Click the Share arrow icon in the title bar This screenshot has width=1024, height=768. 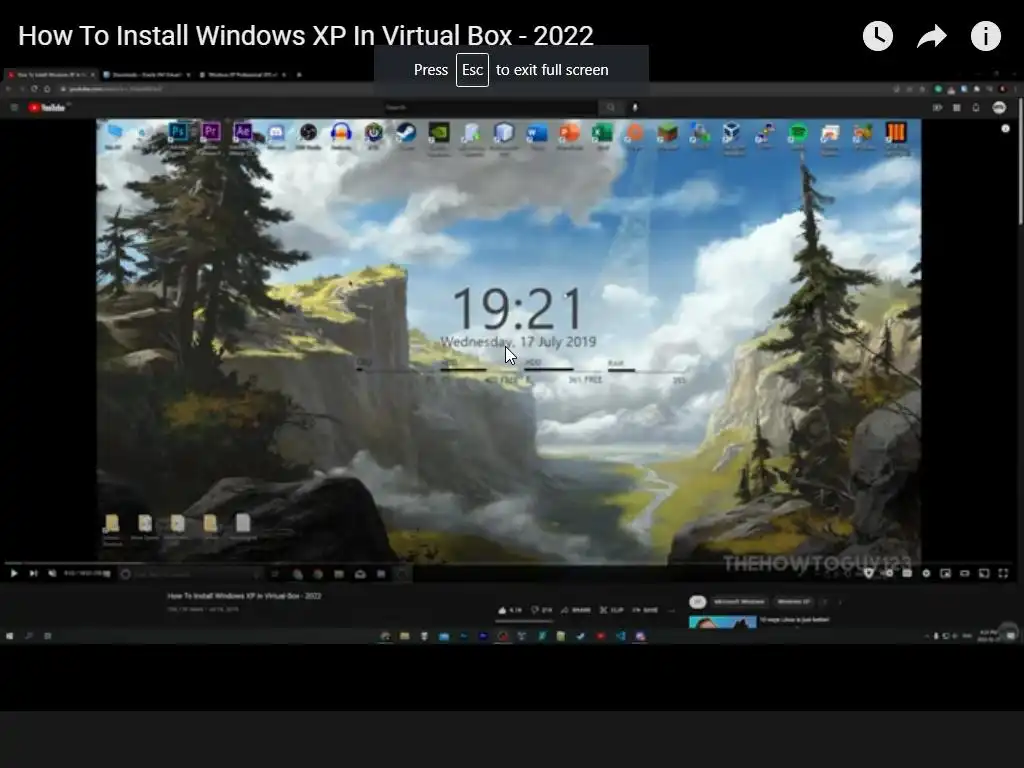tap(932, 36)
